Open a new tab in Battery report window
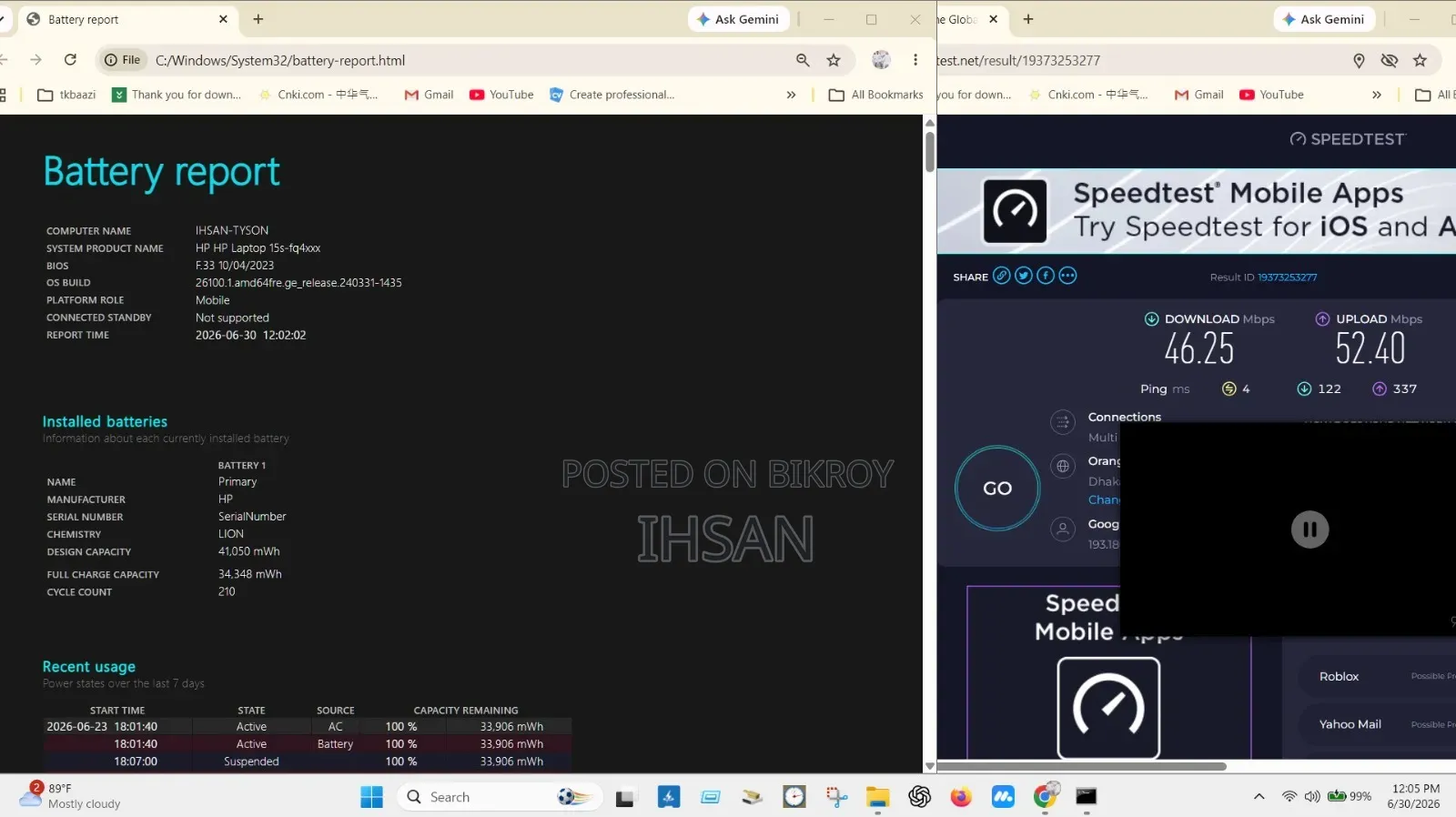The height and width of the screenshot is (817, 1456). (258, 19)
